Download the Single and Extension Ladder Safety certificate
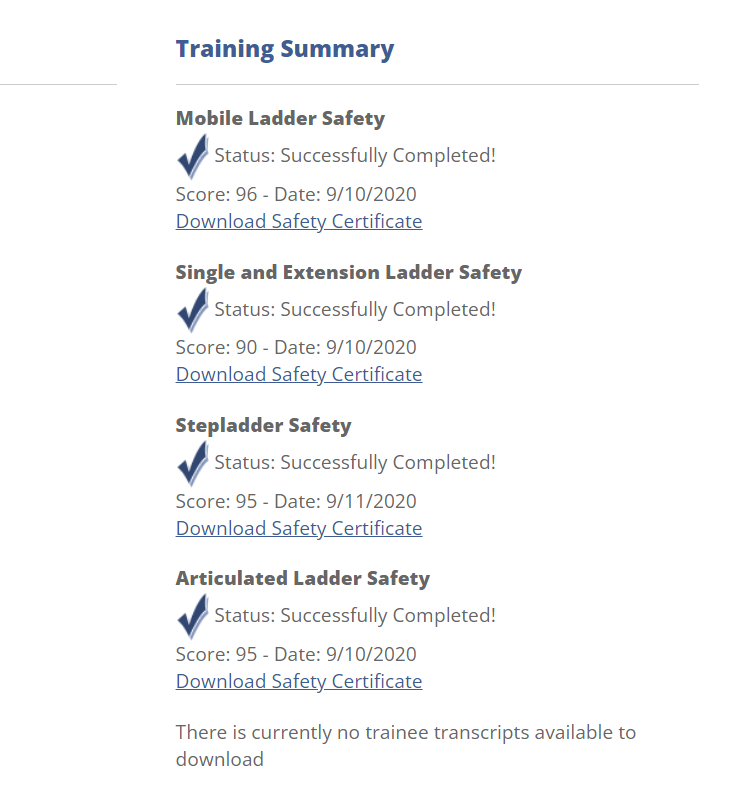 click(x=299, y=374)
